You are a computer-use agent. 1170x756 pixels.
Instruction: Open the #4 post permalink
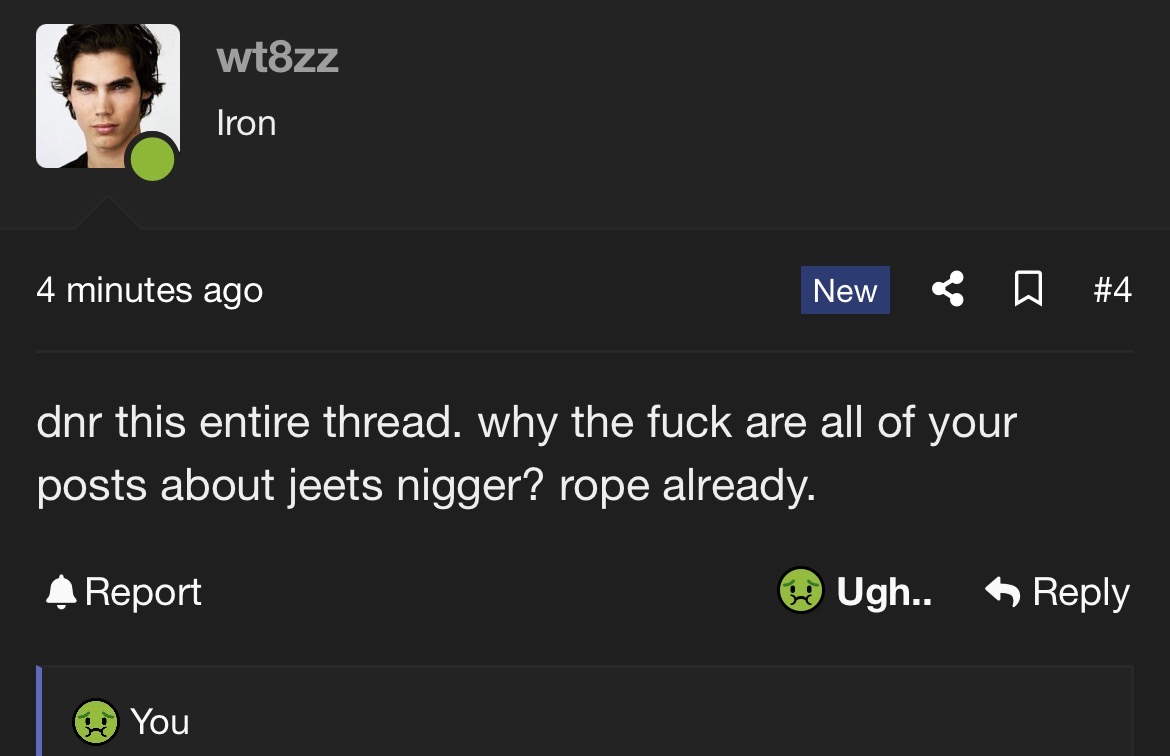pyautogui.click(x=1113, y=290)
